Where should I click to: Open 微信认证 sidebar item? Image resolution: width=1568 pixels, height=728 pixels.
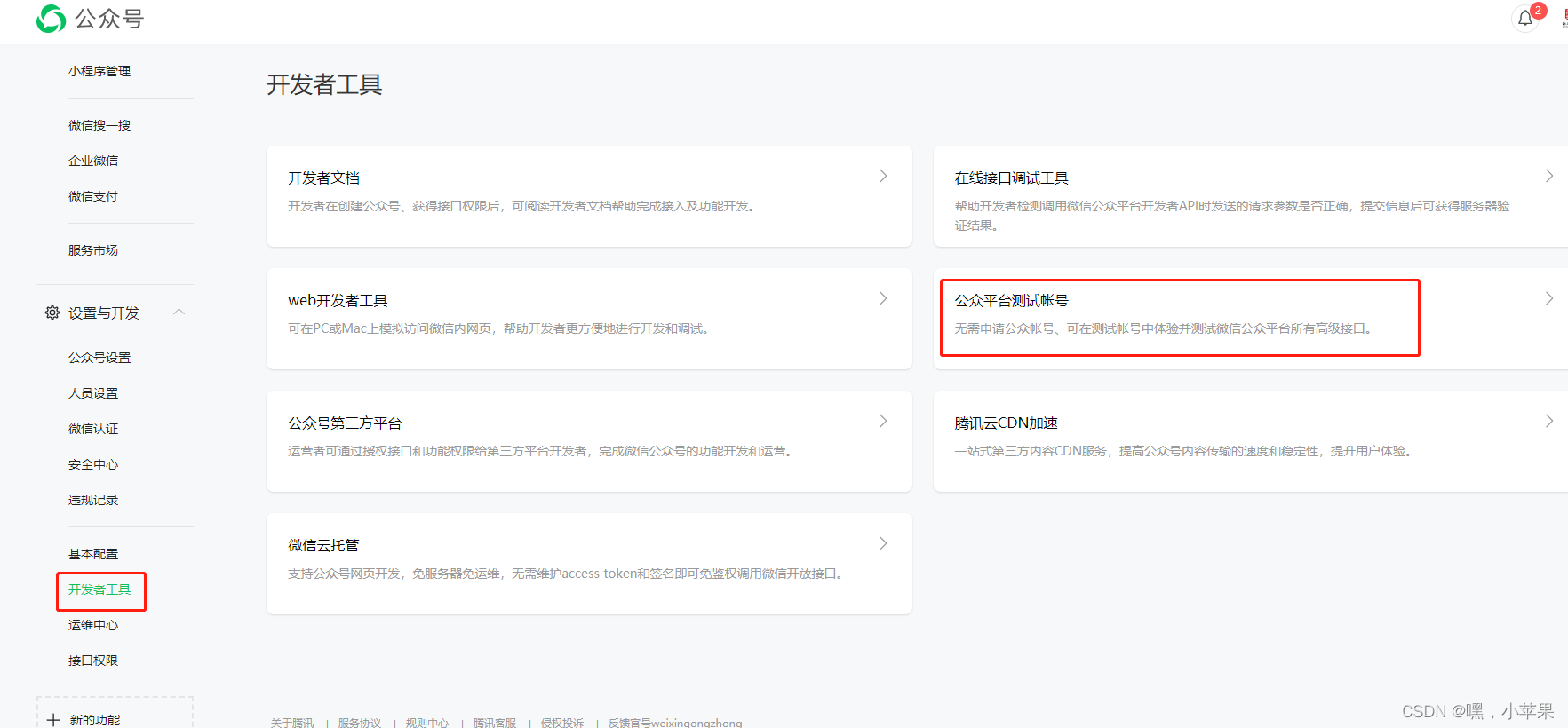point(93,429)
